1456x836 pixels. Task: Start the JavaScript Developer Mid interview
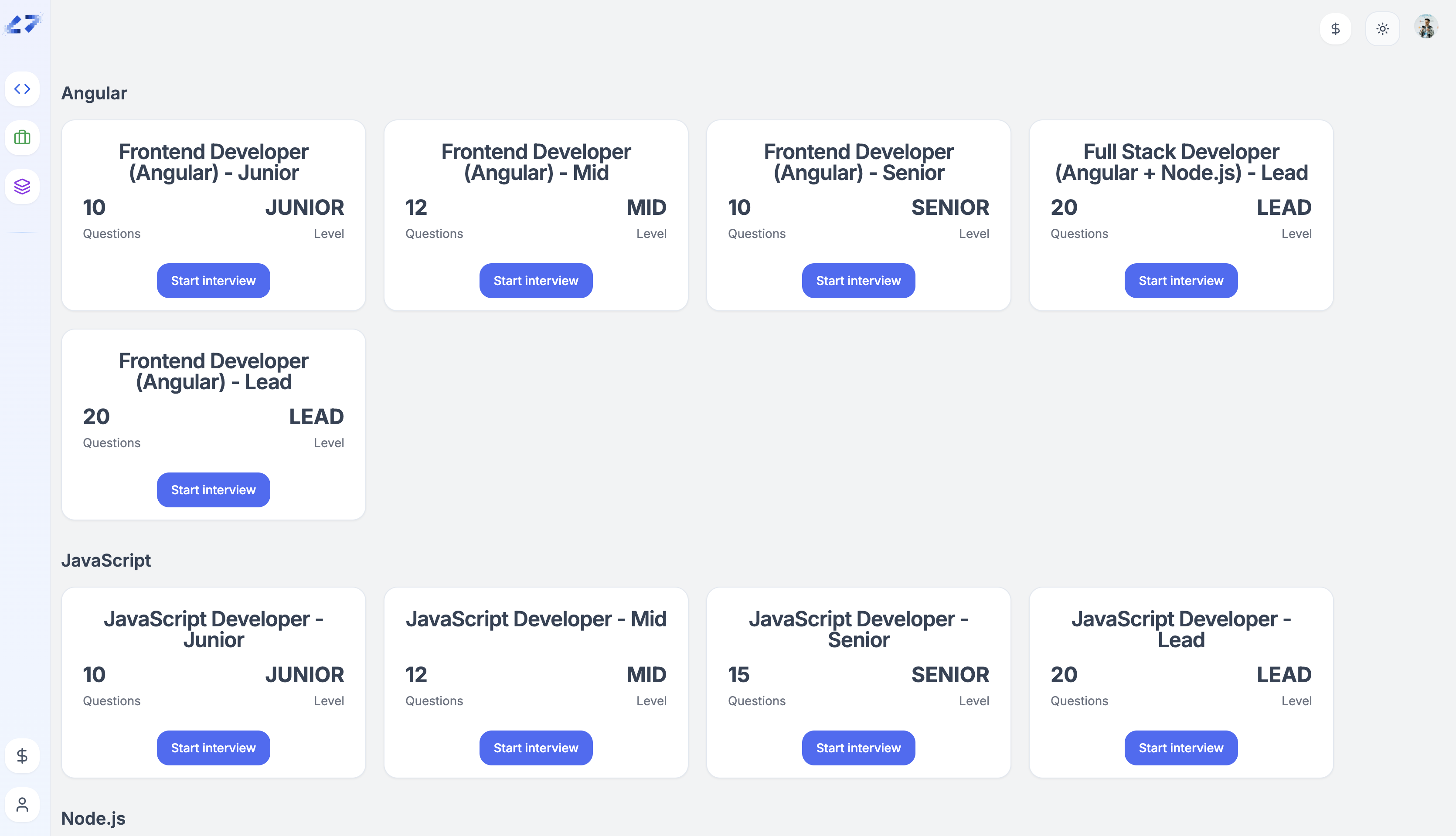point(536,748)
